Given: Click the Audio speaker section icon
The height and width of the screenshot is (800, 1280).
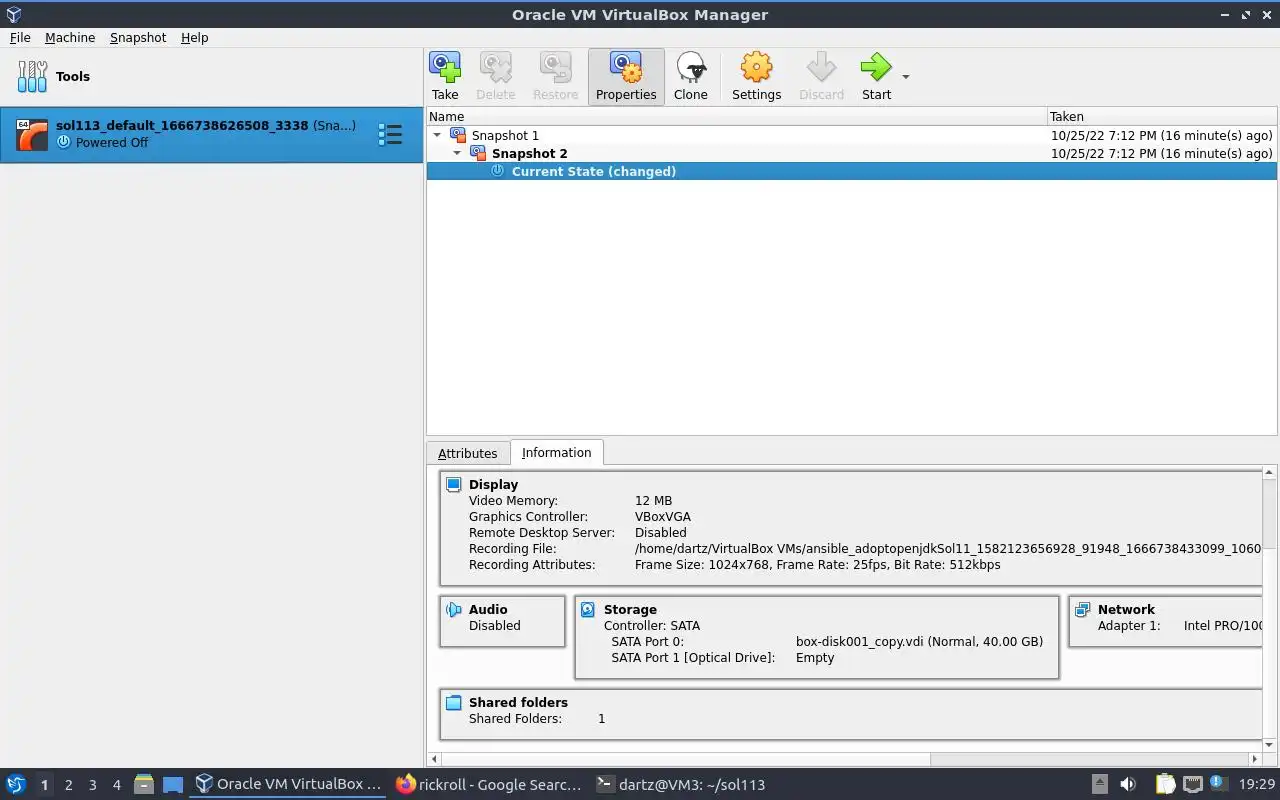Looking at the screenshot, I should click(454, 610).
